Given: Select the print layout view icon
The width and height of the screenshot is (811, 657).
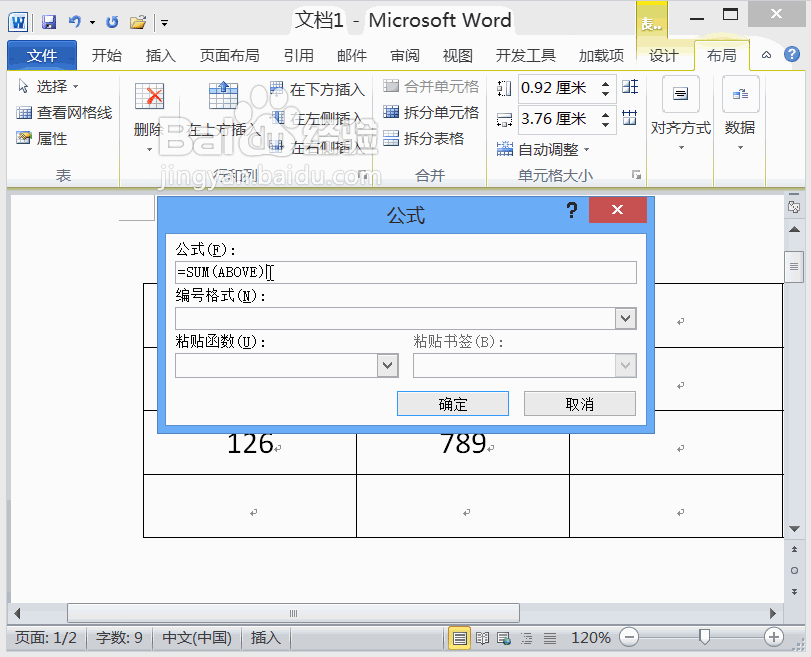Looking at the screenshot, I should [459, 638].
